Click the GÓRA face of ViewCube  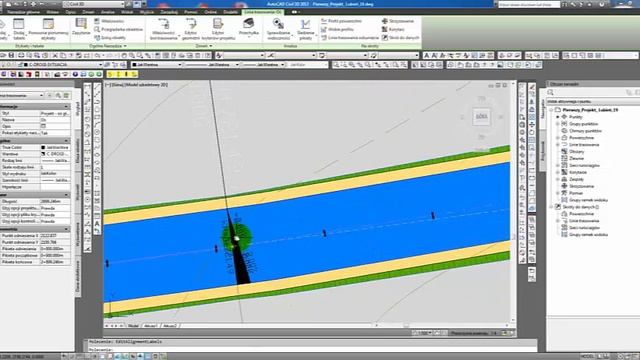(482, 117)
